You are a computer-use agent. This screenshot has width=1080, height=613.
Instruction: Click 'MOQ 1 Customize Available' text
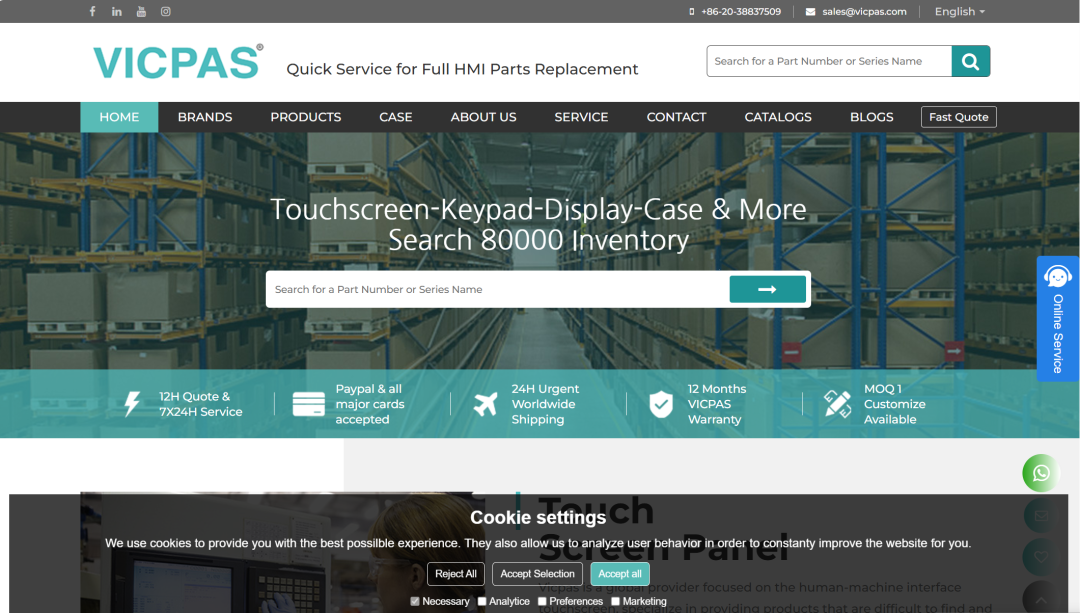click(895, 404)
